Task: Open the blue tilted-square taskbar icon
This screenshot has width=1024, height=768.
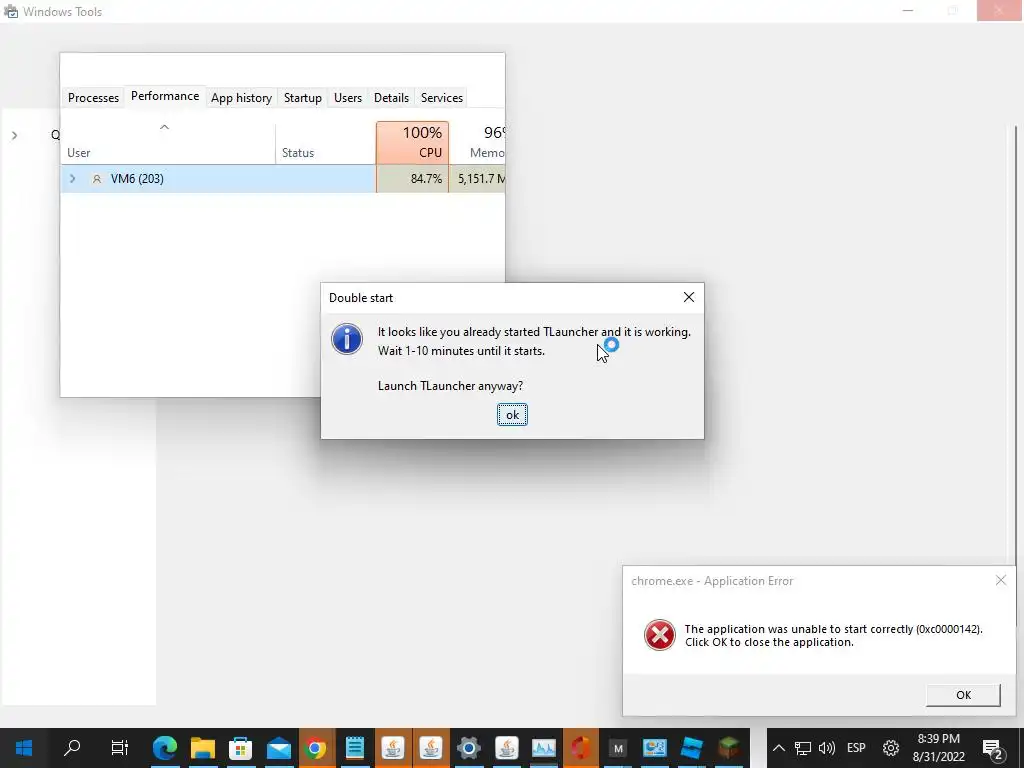Action: tap(692, 748)
